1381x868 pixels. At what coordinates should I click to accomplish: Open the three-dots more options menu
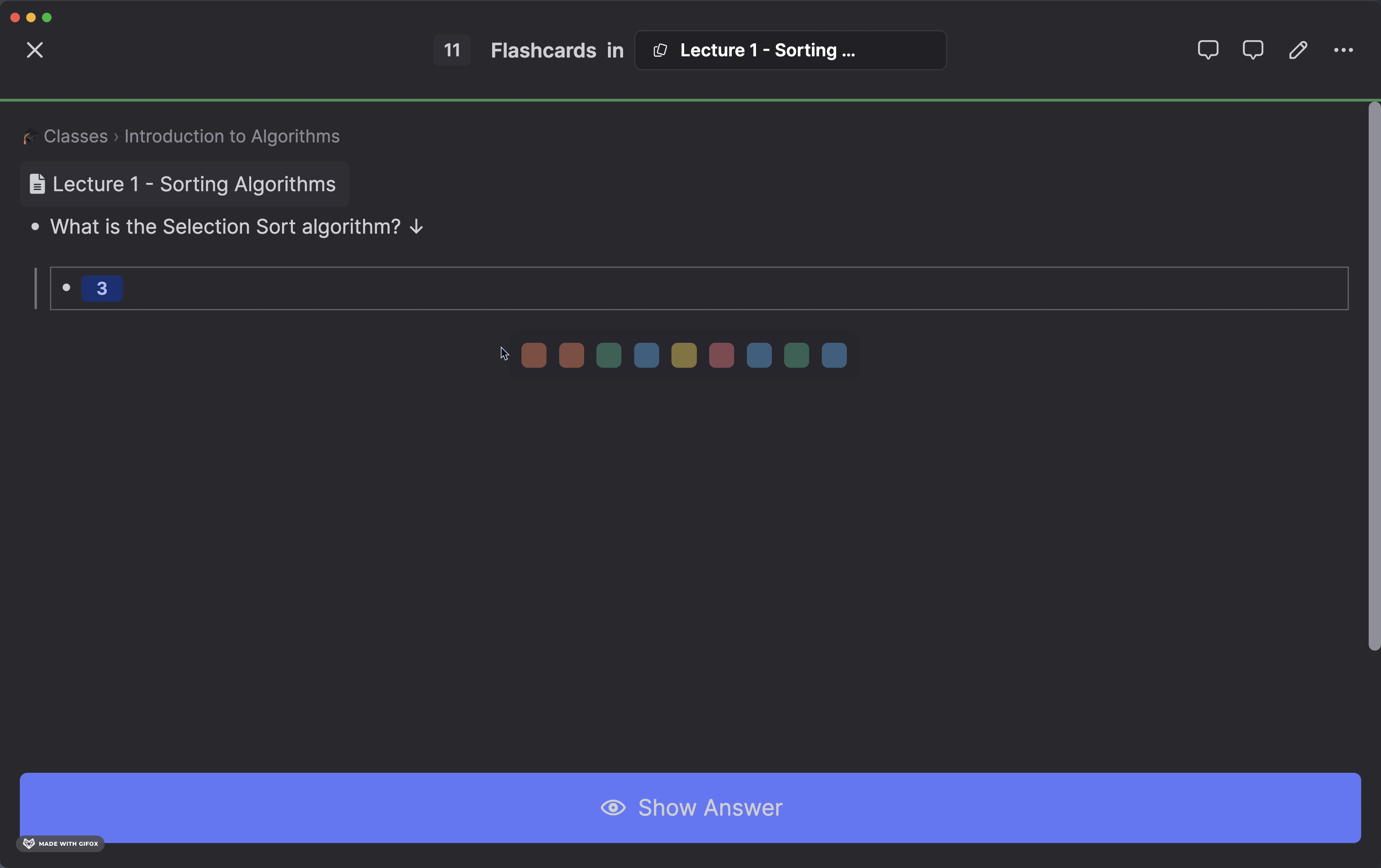1343,50
